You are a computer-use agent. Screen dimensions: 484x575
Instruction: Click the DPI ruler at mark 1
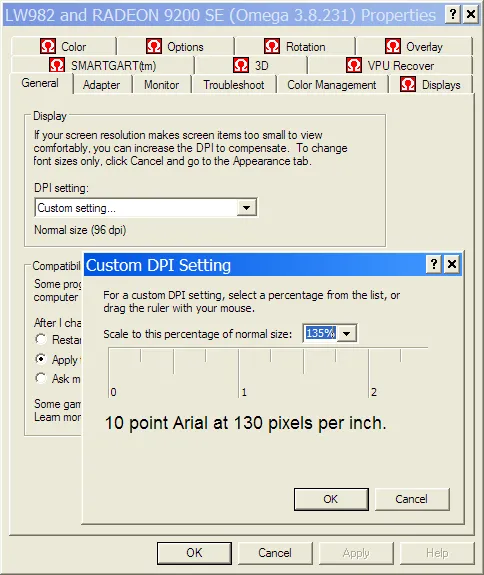(x=239, y=373)
